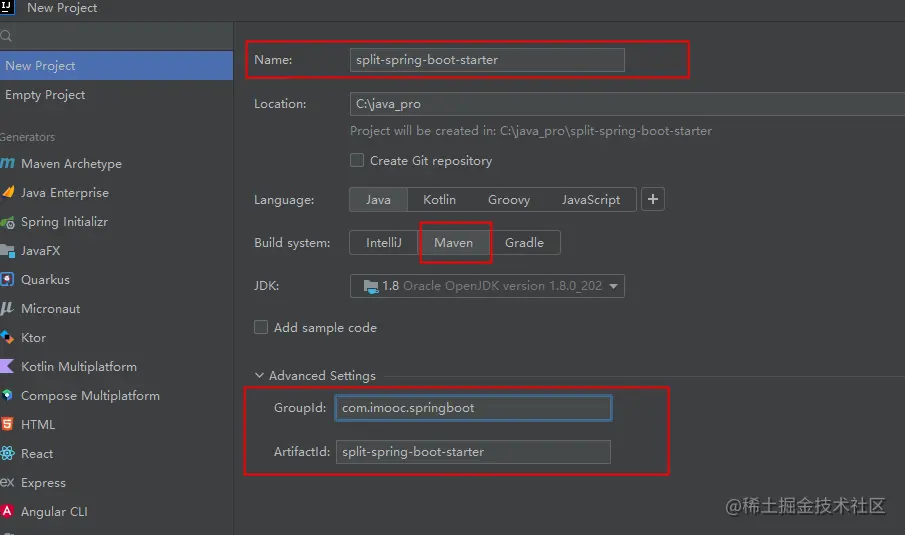Choose Kotlin as the language

[439, 200]
